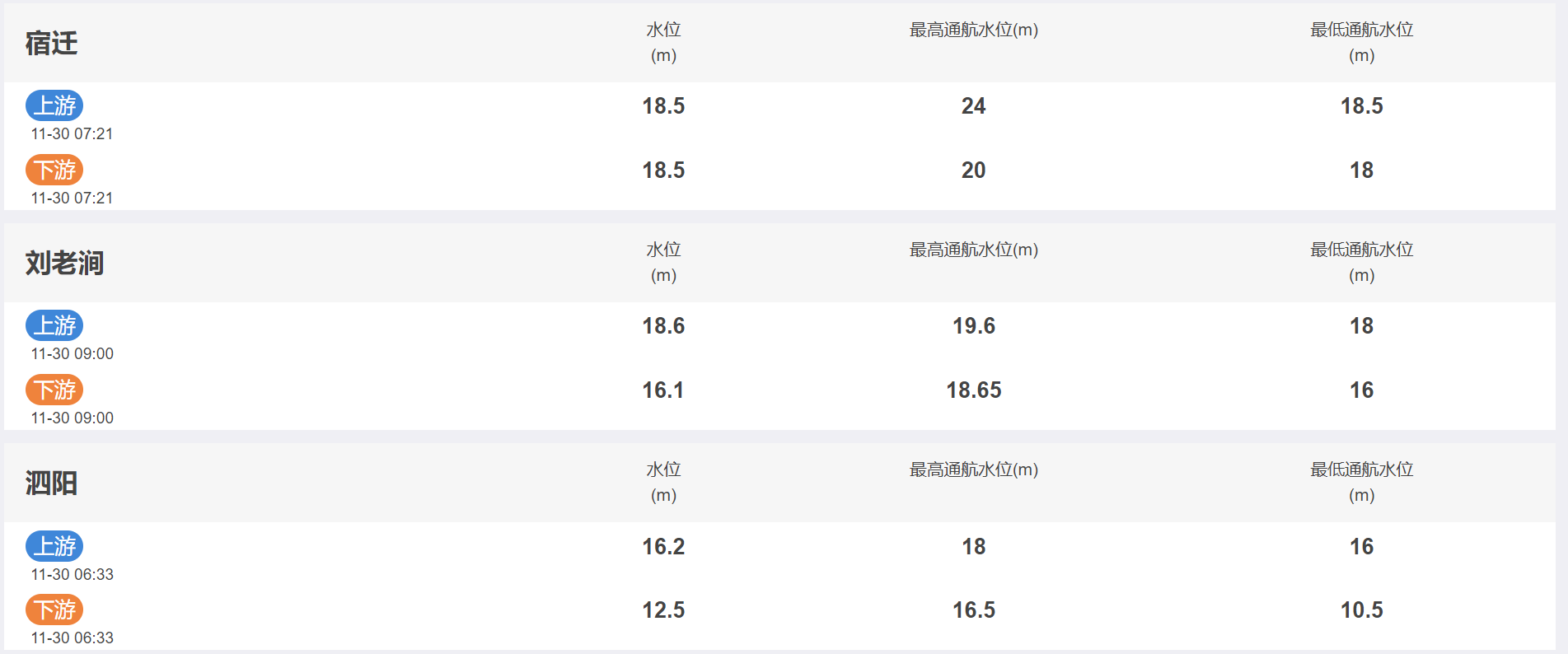The image size is (1568, 654).
Task: Select the 刘老涧 station heading
Action: (x=64, y=263)
